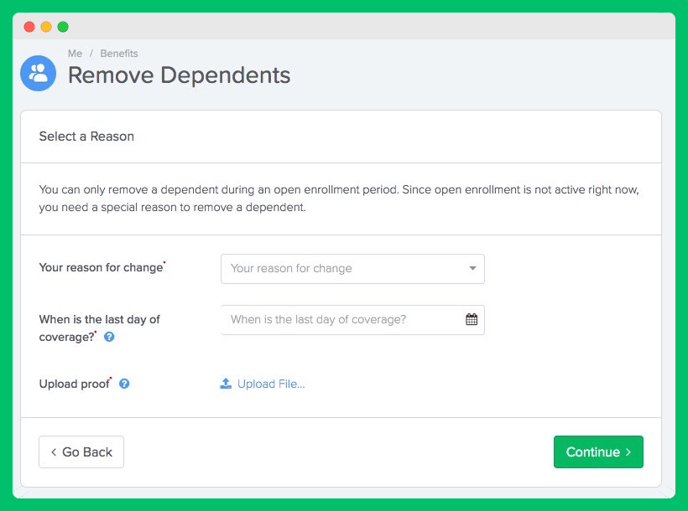Screen dimensions: 688x511
Task: Click the upload arrow icon
Action: tap(226, 383)
